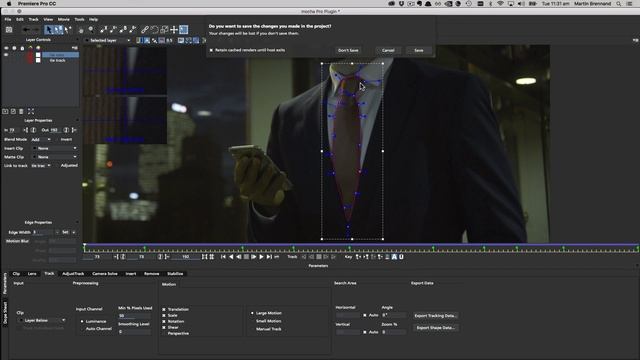
Task: Toggle Scale motion checkbox
Action: [164, 316]
